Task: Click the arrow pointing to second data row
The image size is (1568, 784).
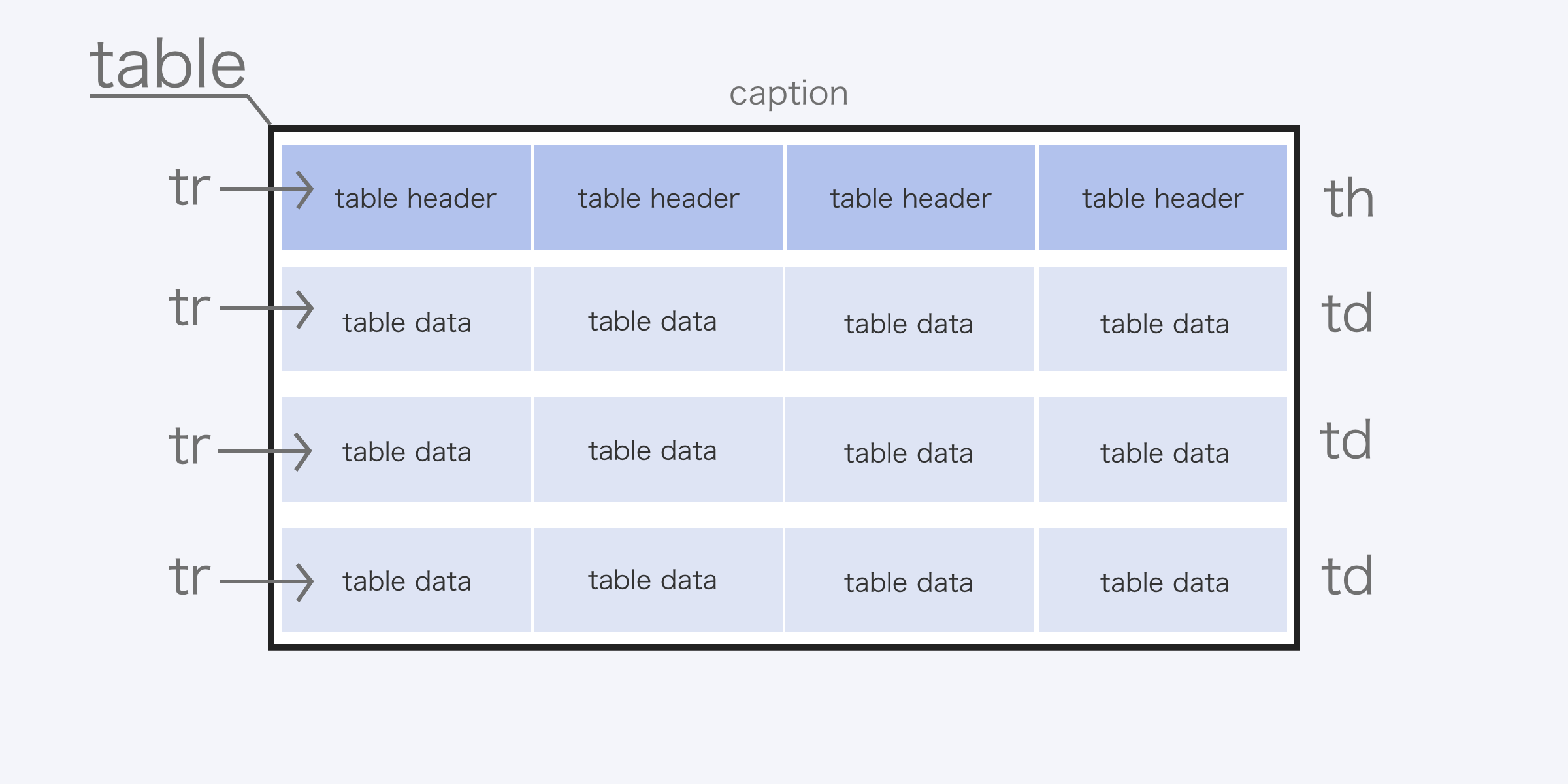Action: click(265, 451)
